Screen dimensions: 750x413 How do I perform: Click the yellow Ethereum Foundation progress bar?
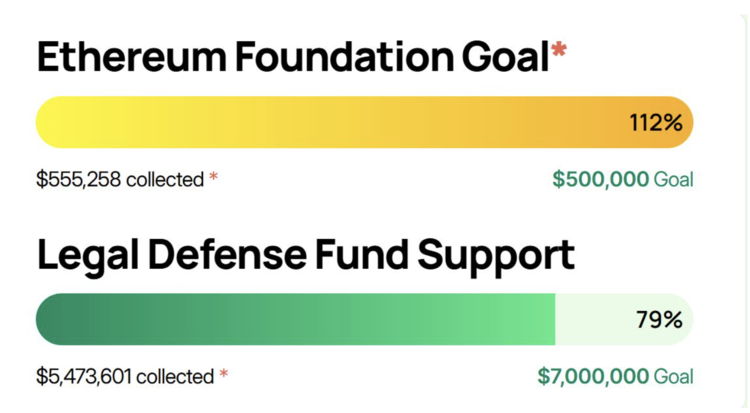click(x=364, y=122)
